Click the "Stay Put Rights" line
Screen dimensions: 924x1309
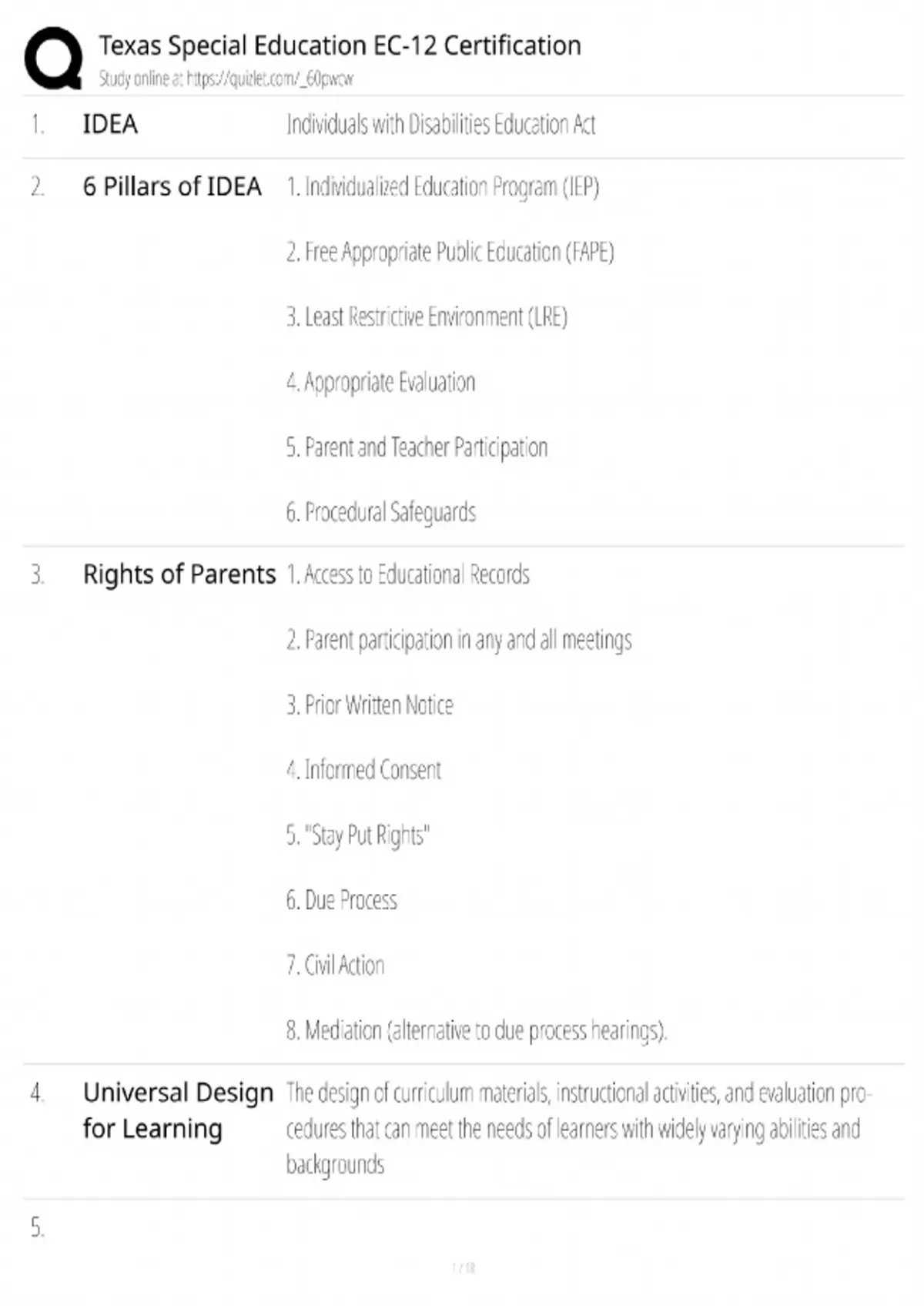tap(357, 835)
